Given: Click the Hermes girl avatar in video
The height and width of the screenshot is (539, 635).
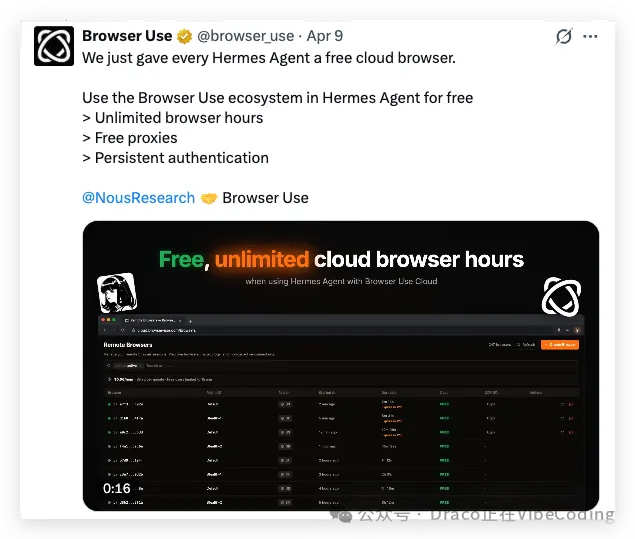Looking at the screenshot, I should (117, 293).
